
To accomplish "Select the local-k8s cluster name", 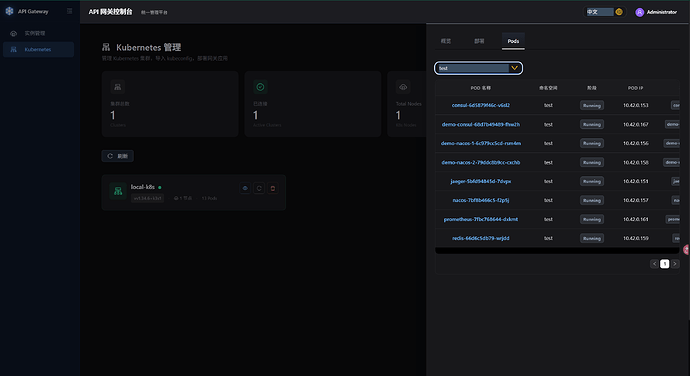I will point(143,187).
